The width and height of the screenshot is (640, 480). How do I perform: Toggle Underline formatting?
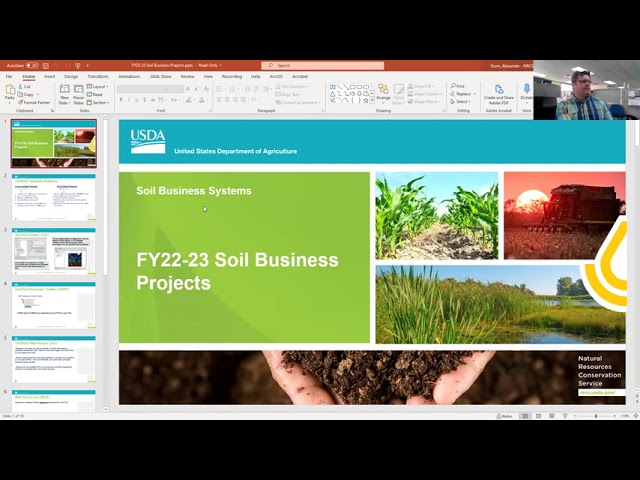[x=137, y=100]
